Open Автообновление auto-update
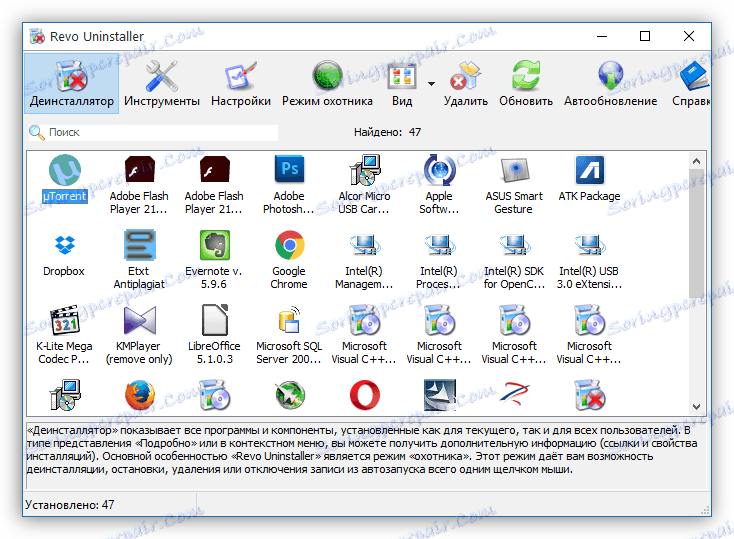The image size is (734, 539). click(610, 83)
